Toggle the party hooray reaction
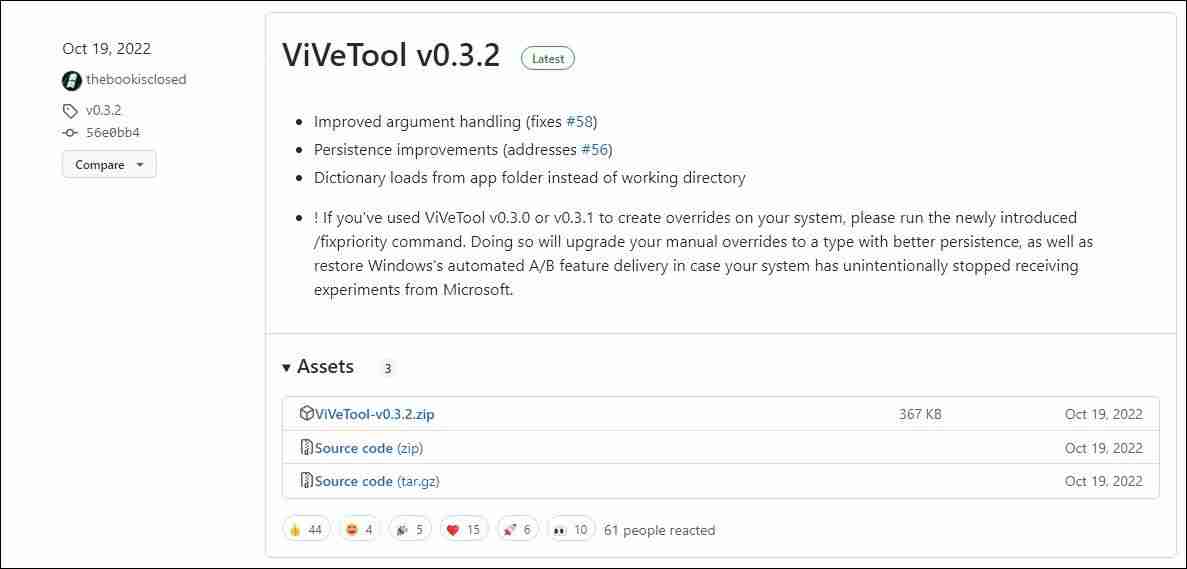 [x=411, y=530]
